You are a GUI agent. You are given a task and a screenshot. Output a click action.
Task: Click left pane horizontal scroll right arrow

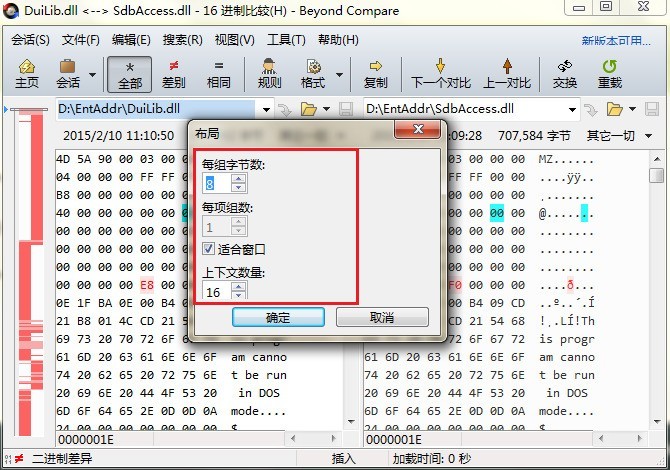point(334,438)
